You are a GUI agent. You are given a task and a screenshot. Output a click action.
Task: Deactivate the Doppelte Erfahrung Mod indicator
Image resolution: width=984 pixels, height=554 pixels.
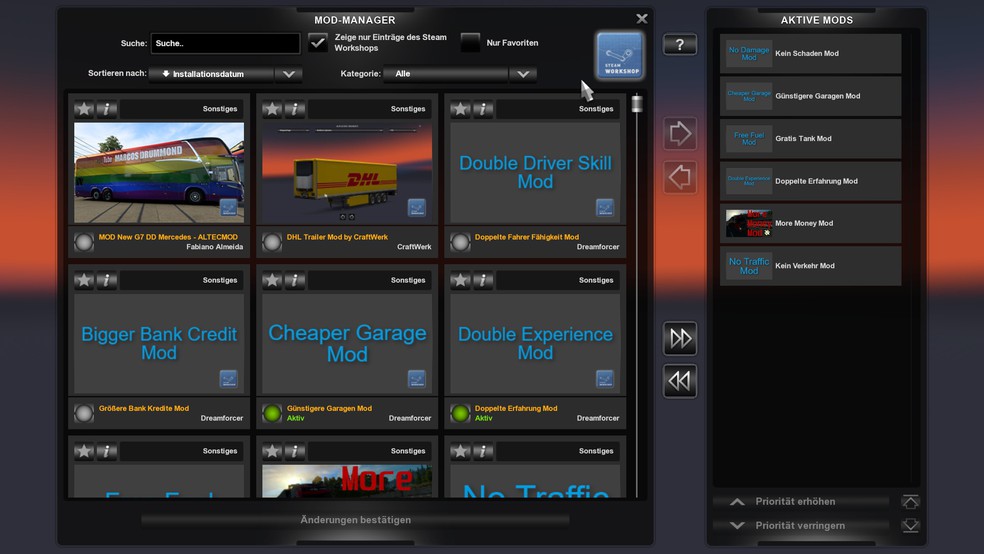point(461,413)
